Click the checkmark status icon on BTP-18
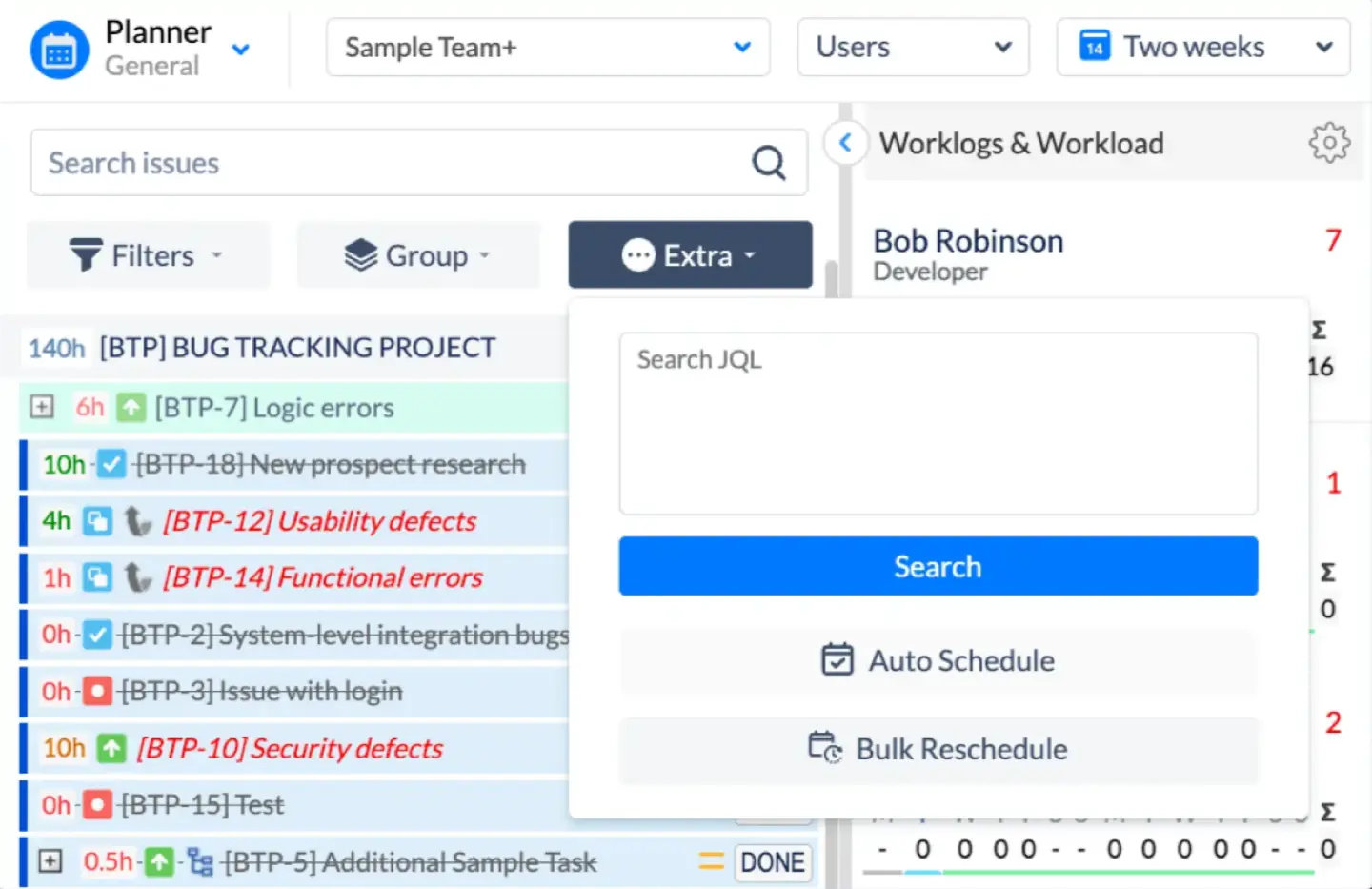Screen dimensions: 1372x889 [x=111, y=464]
